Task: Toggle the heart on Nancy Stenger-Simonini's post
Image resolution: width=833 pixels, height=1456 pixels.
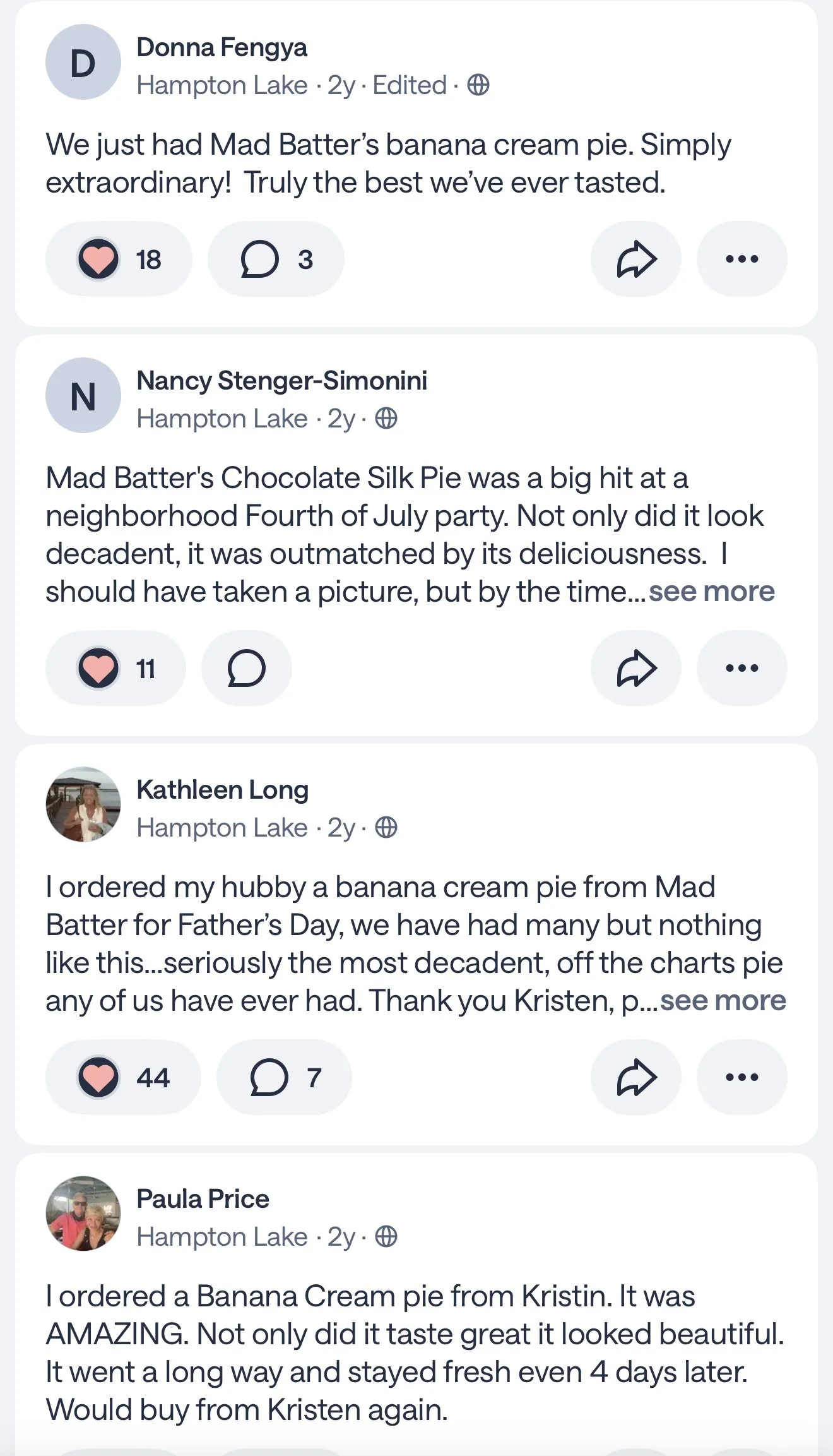Action: point(98,668)
